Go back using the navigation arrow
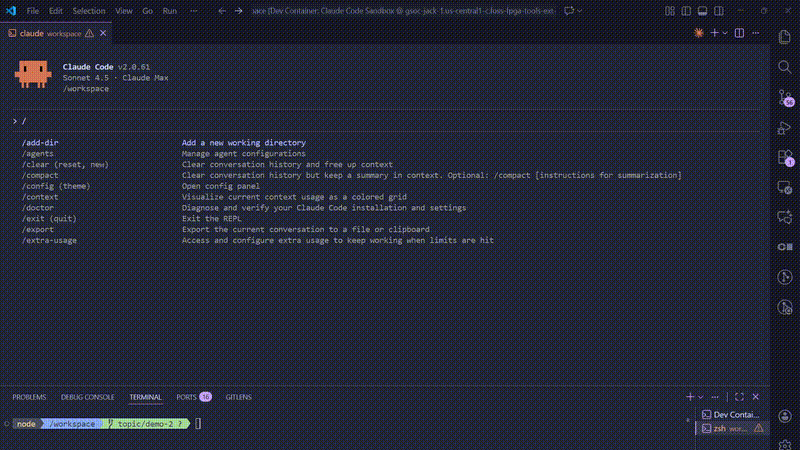Viewport: 800px width, 450px height. click(x=222, y=11)
